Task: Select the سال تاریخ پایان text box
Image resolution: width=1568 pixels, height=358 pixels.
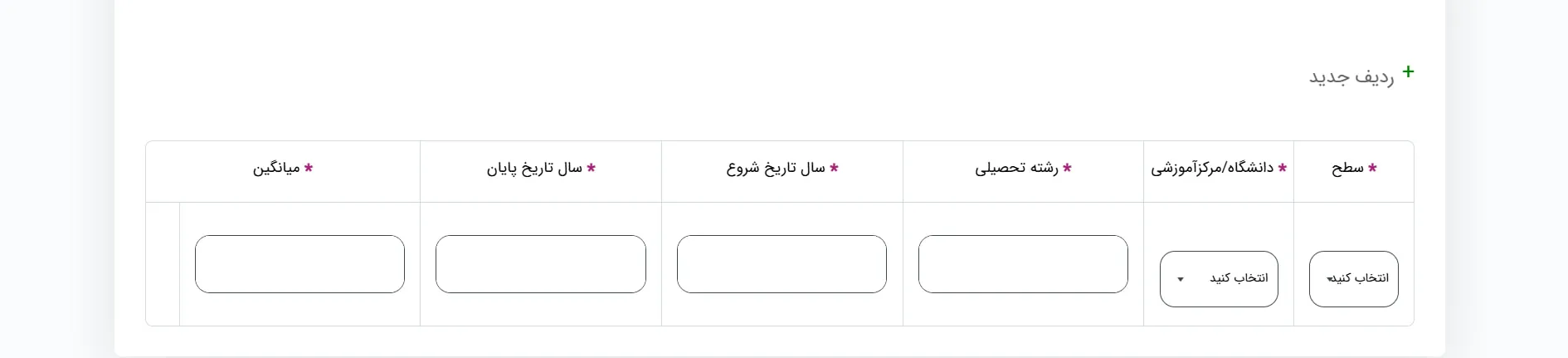Action: point(541,264)
